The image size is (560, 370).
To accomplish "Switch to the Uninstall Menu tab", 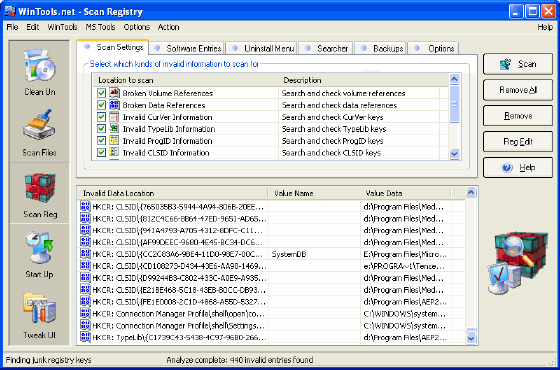I will click(261, 48).
